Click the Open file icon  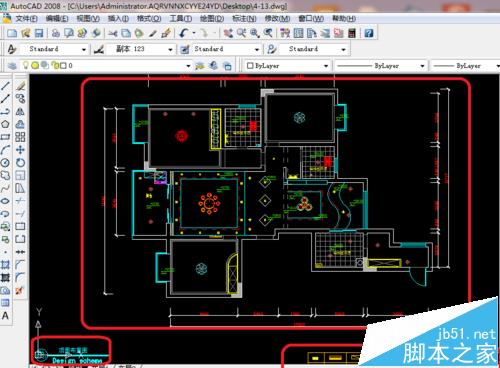coord(26,33)
